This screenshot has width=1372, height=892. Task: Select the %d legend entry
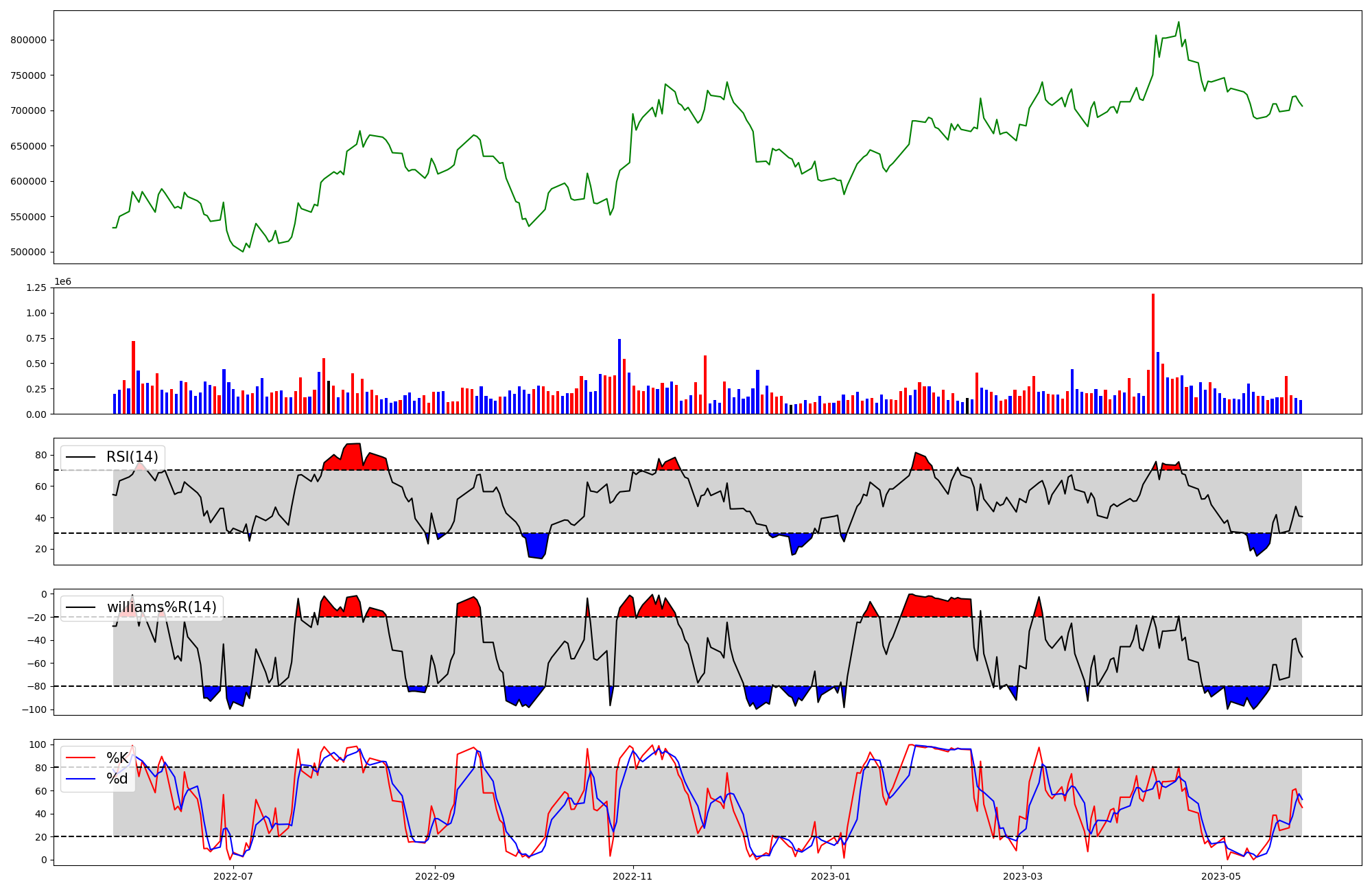117,779
